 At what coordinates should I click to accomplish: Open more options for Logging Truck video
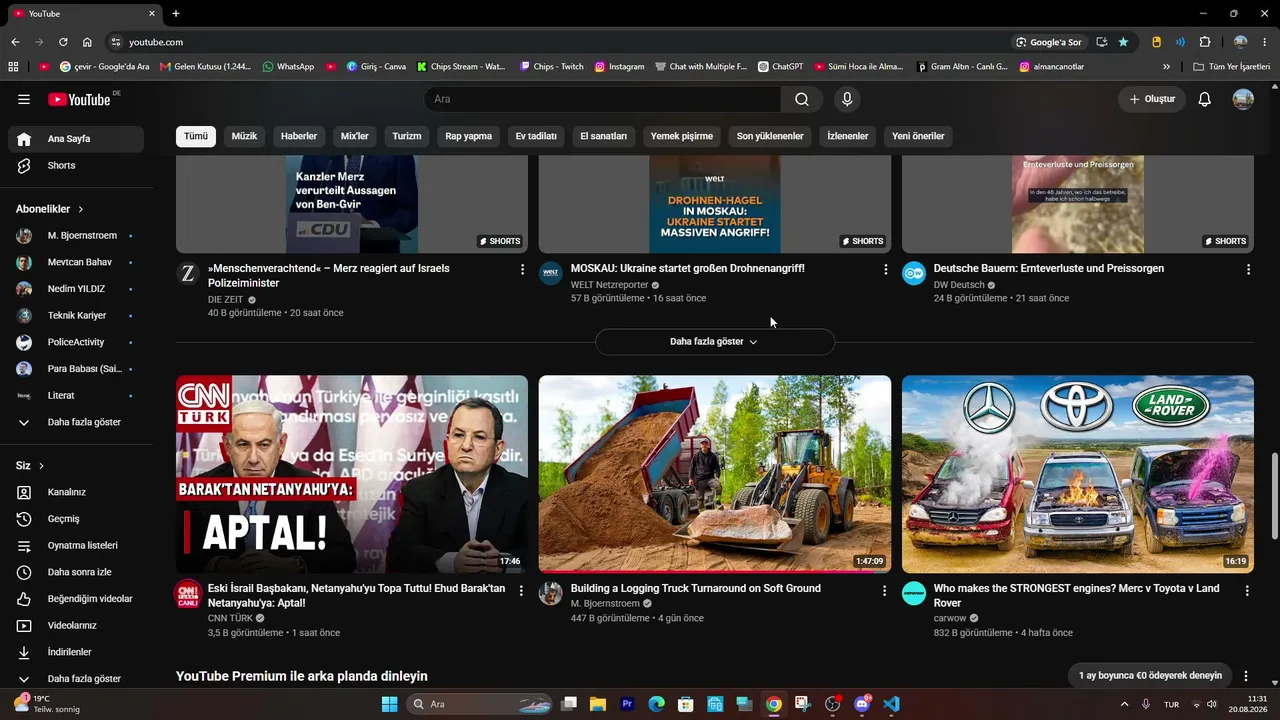coord(884,591)
